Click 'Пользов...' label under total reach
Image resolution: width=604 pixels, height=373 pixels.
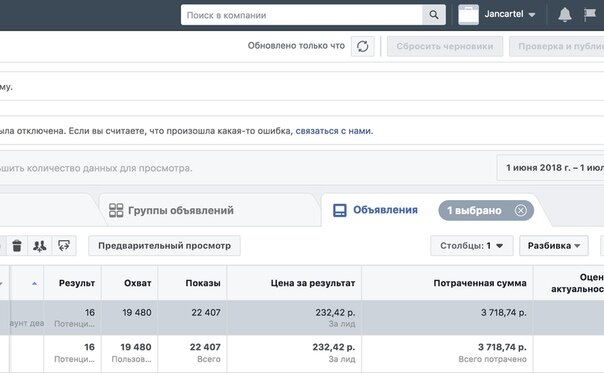tap(131, 359)
